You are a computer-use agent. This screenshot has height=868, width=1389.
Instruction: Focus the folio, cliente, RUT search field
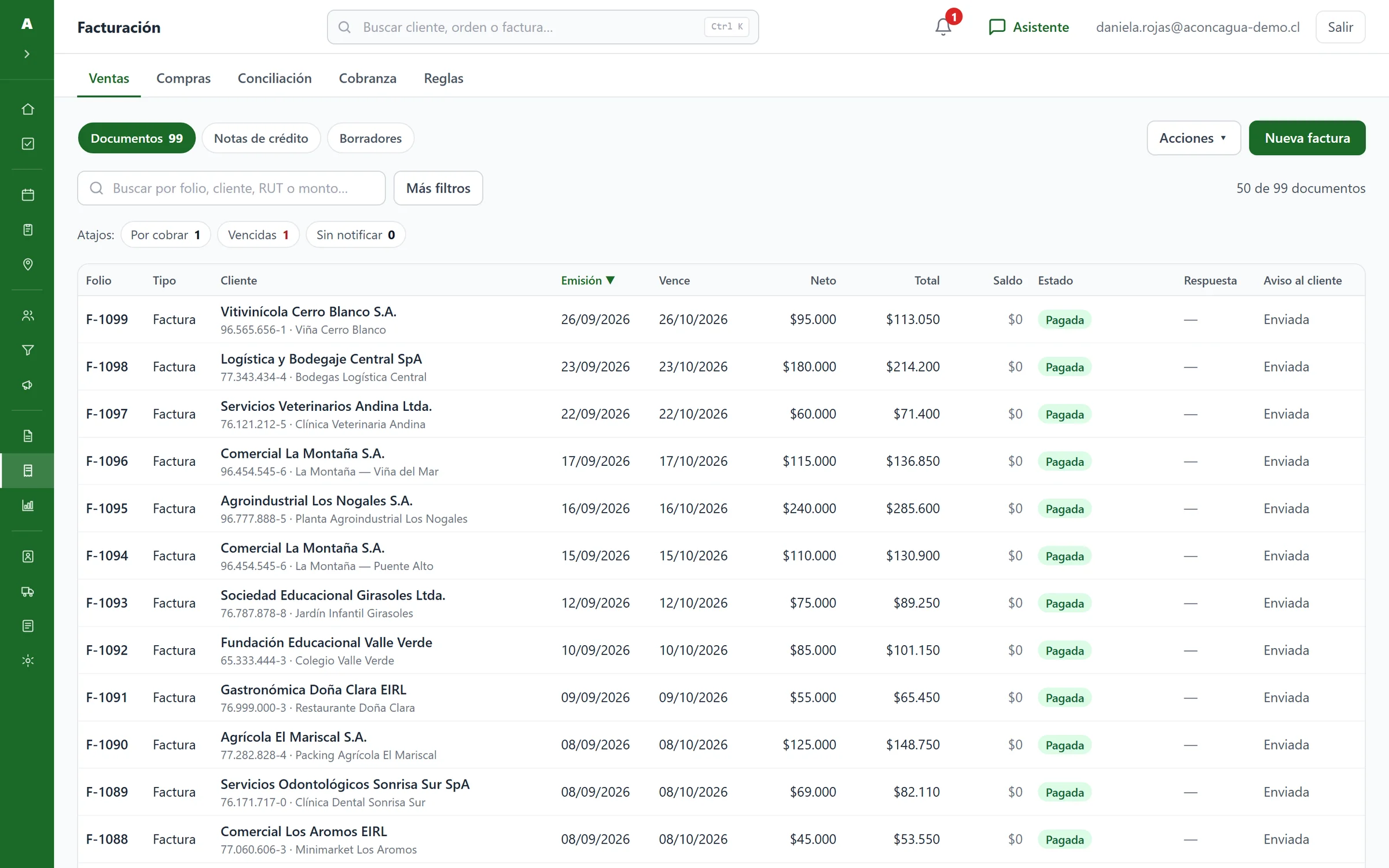point(231,188)
